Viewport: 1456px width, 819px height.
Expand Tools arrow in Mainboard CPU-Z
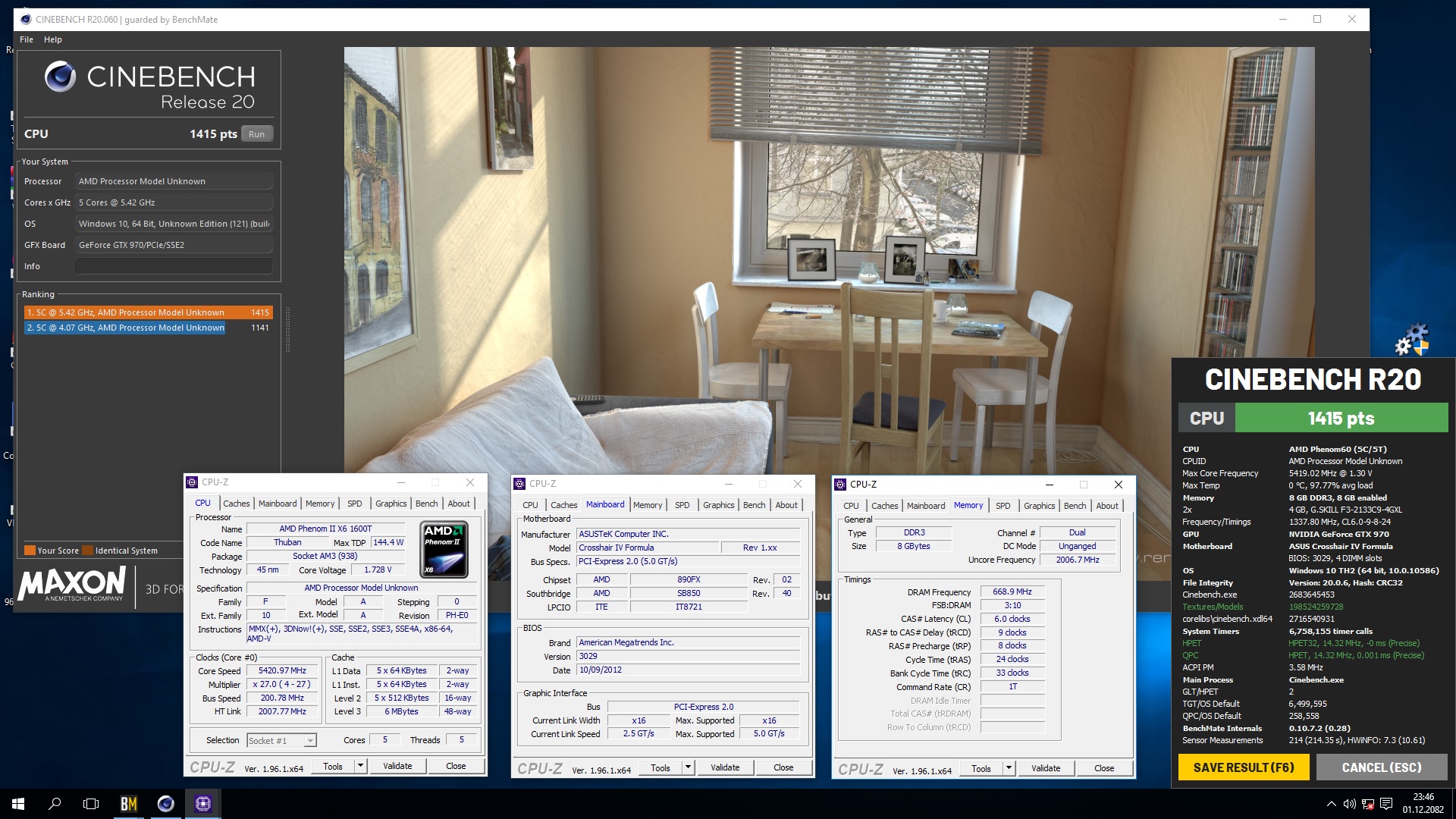689,768
